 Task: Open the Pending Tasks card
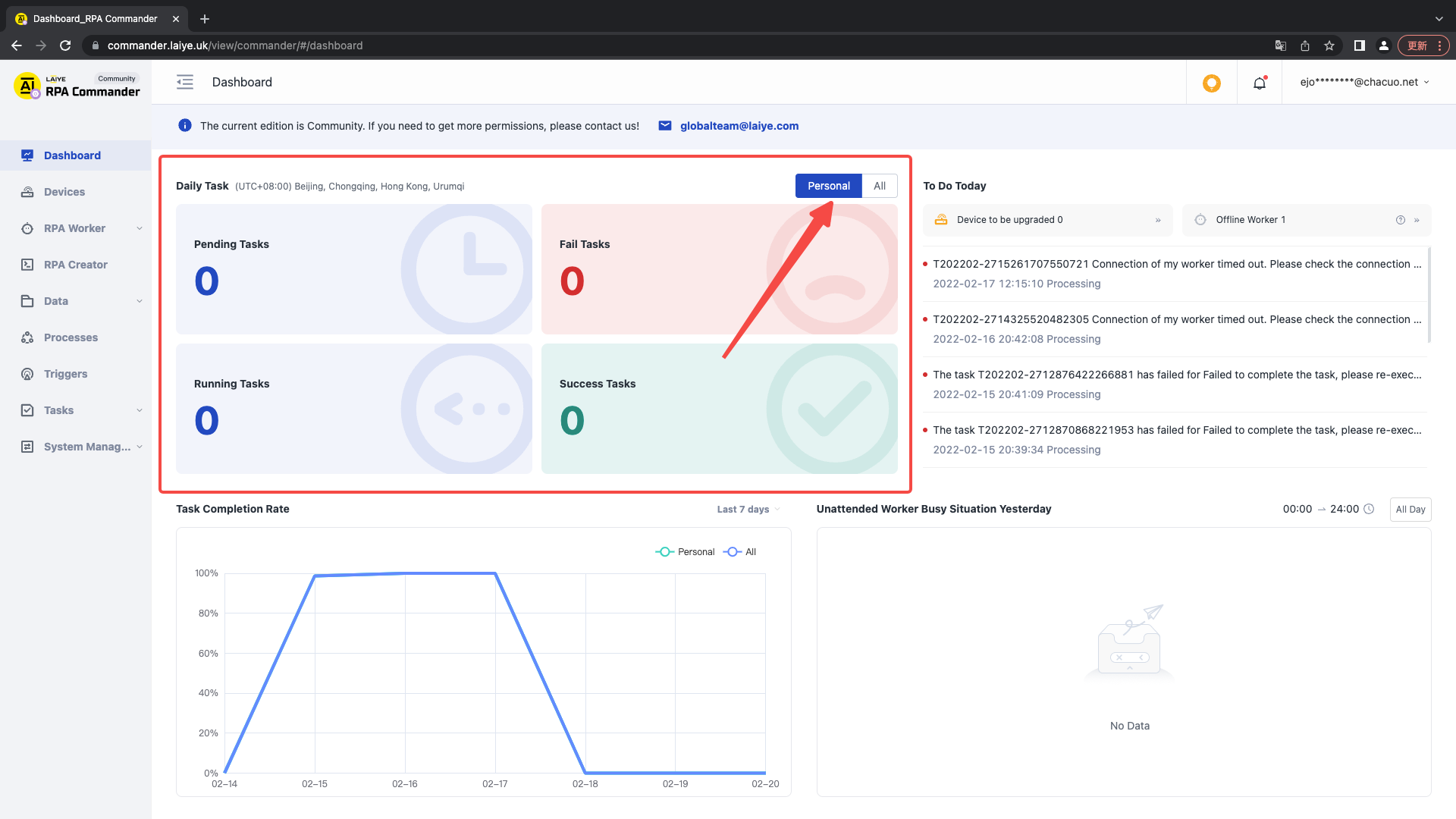tap(354, 269)
